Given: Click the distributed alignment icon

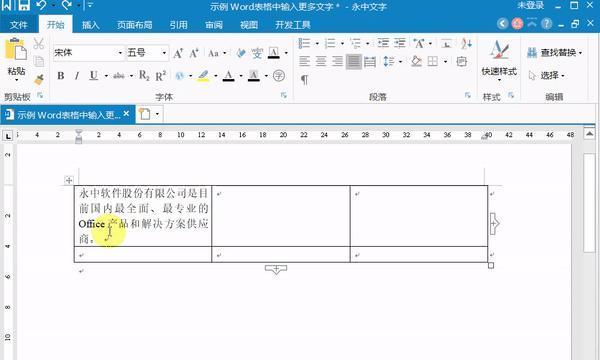Looking at the screenshot, I should click(x=370, y=62).
